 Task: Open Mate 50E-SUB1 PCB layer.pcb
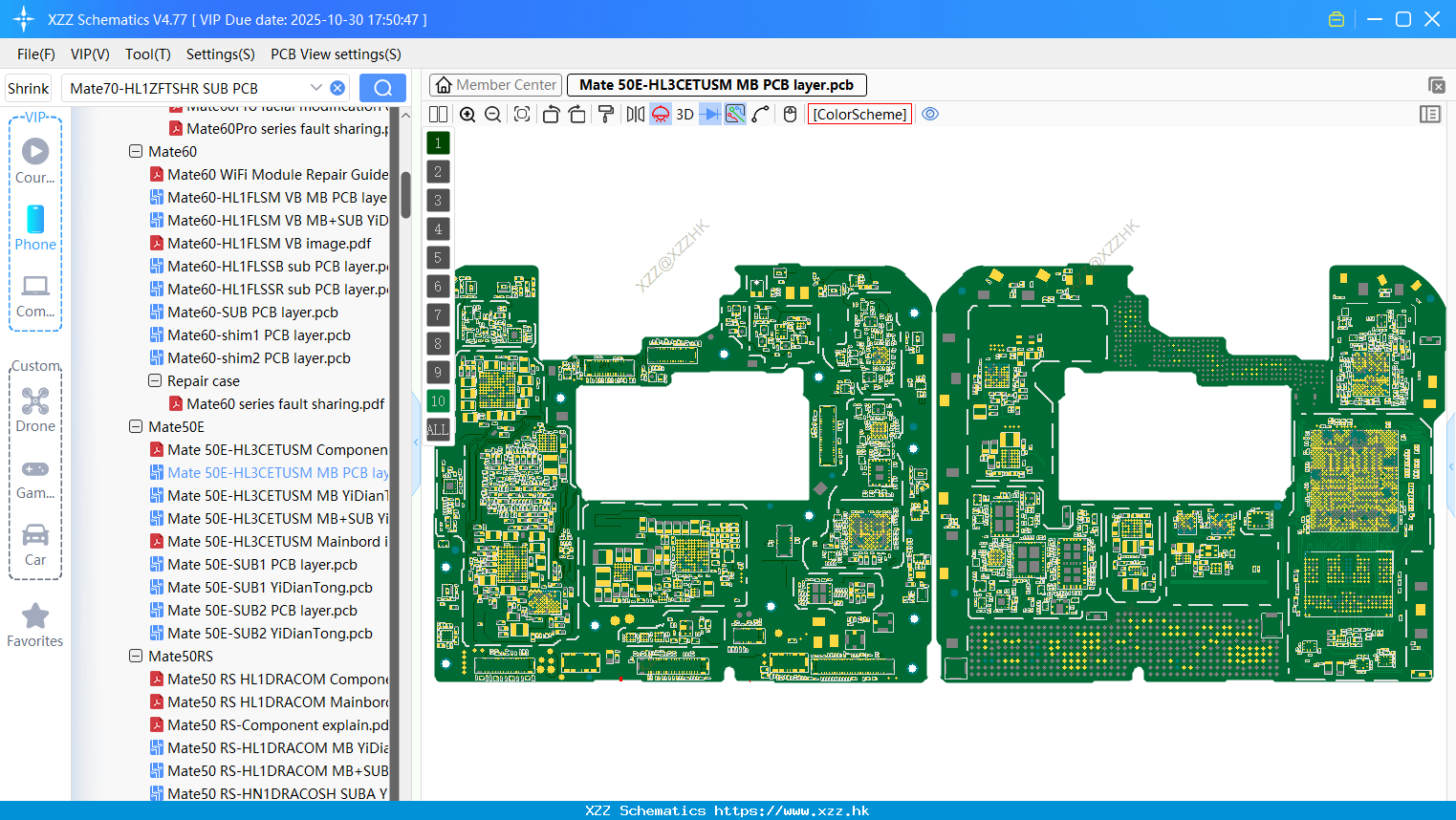click(254, 564)
